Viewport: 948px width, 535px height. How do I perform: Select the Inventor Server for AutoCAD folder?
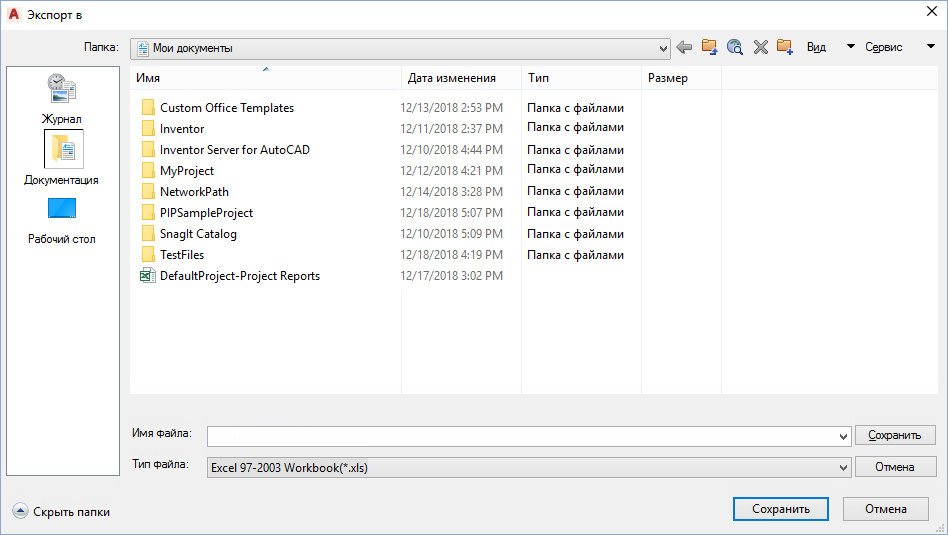point(235,149)
